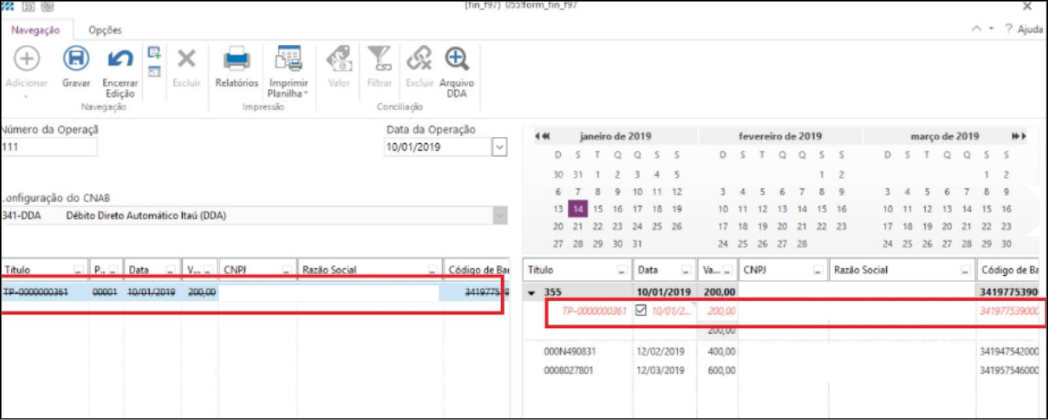Select day 14 in janeiro de 2019
The width and height of the screenshot is (1048, 420).
[577, 209]
